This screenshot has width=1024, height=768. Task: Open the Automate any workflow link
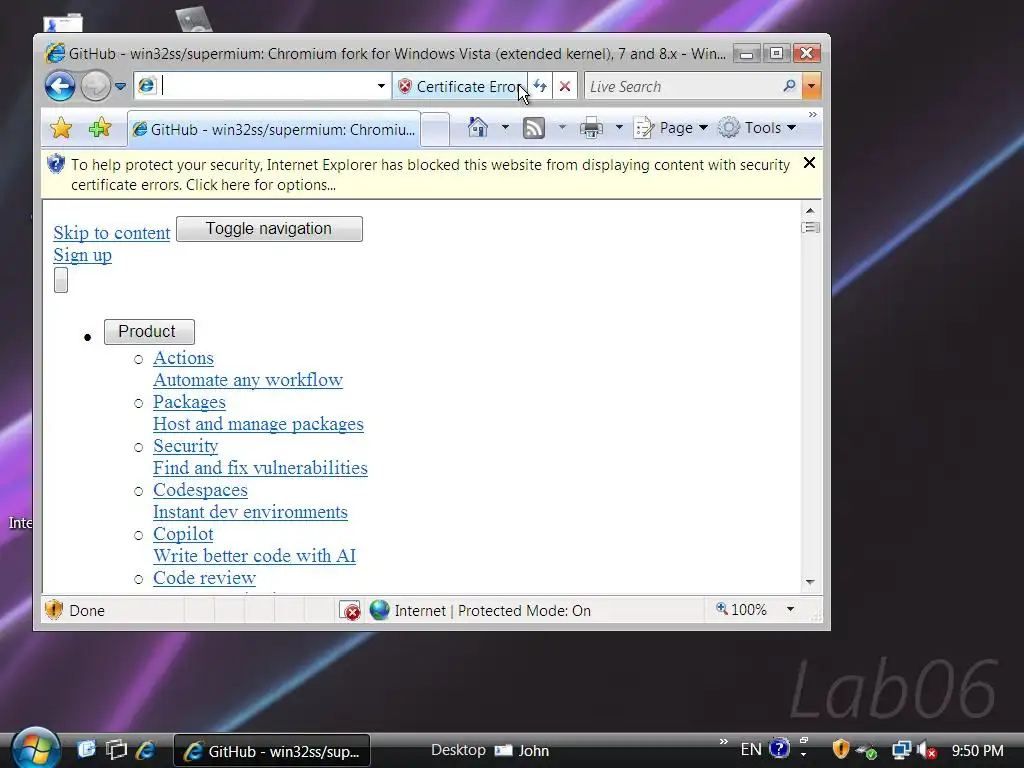(248, 379)
